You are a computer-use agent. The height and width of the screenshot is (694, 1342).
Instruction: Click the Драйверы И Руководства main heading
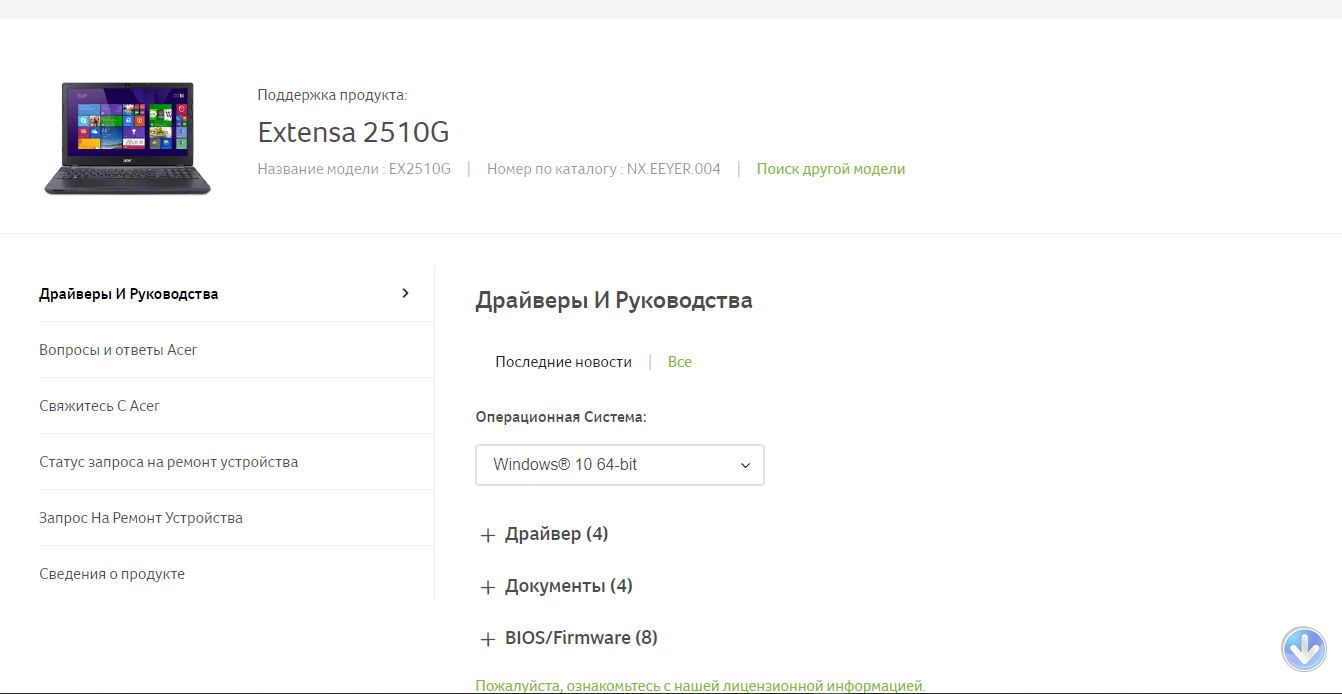click(x=614, y=300)
